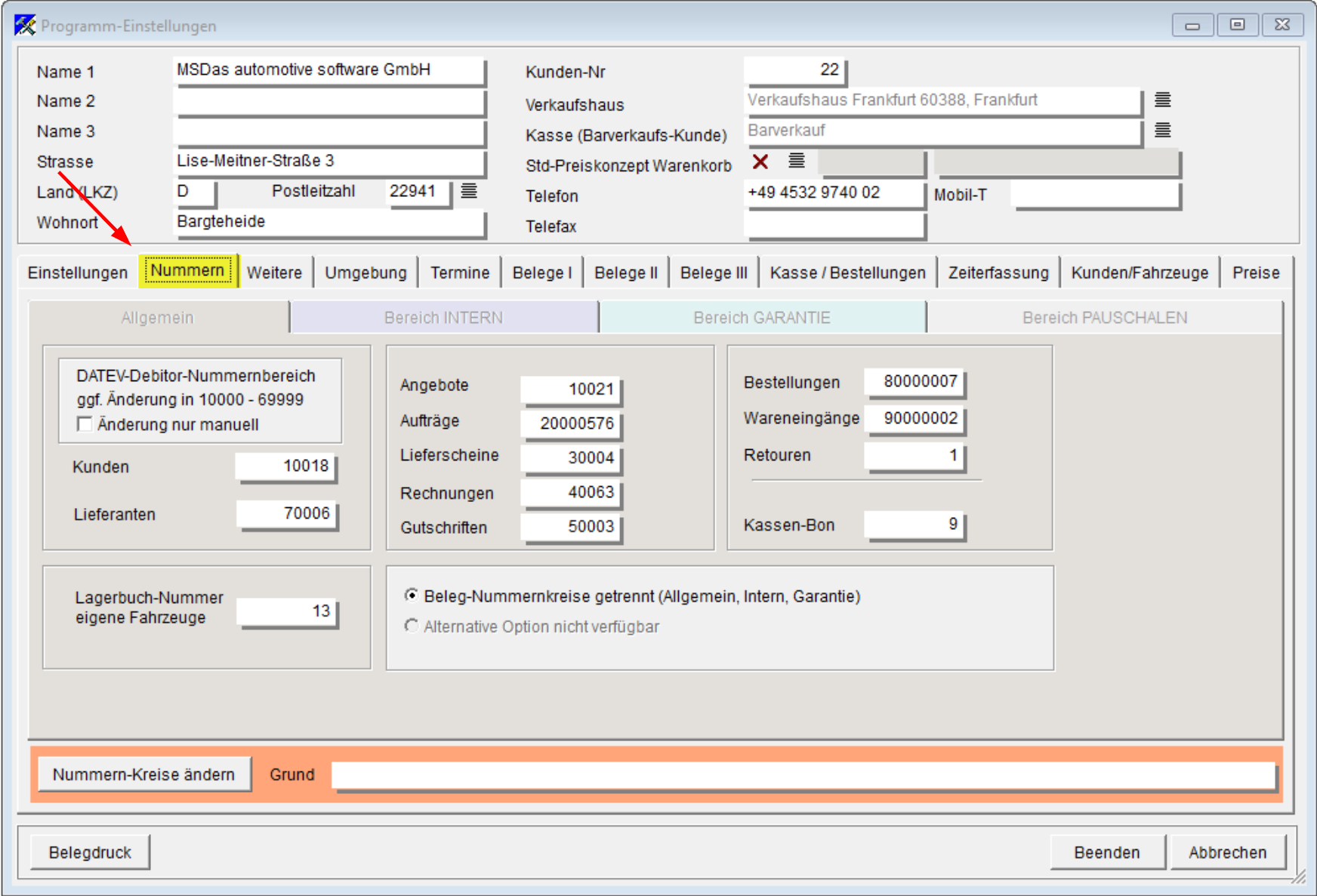This screenshot has width=1317, height=896.
Task: Click the Verkaufshaus Frankfurt field
Action: pos(942,100)
